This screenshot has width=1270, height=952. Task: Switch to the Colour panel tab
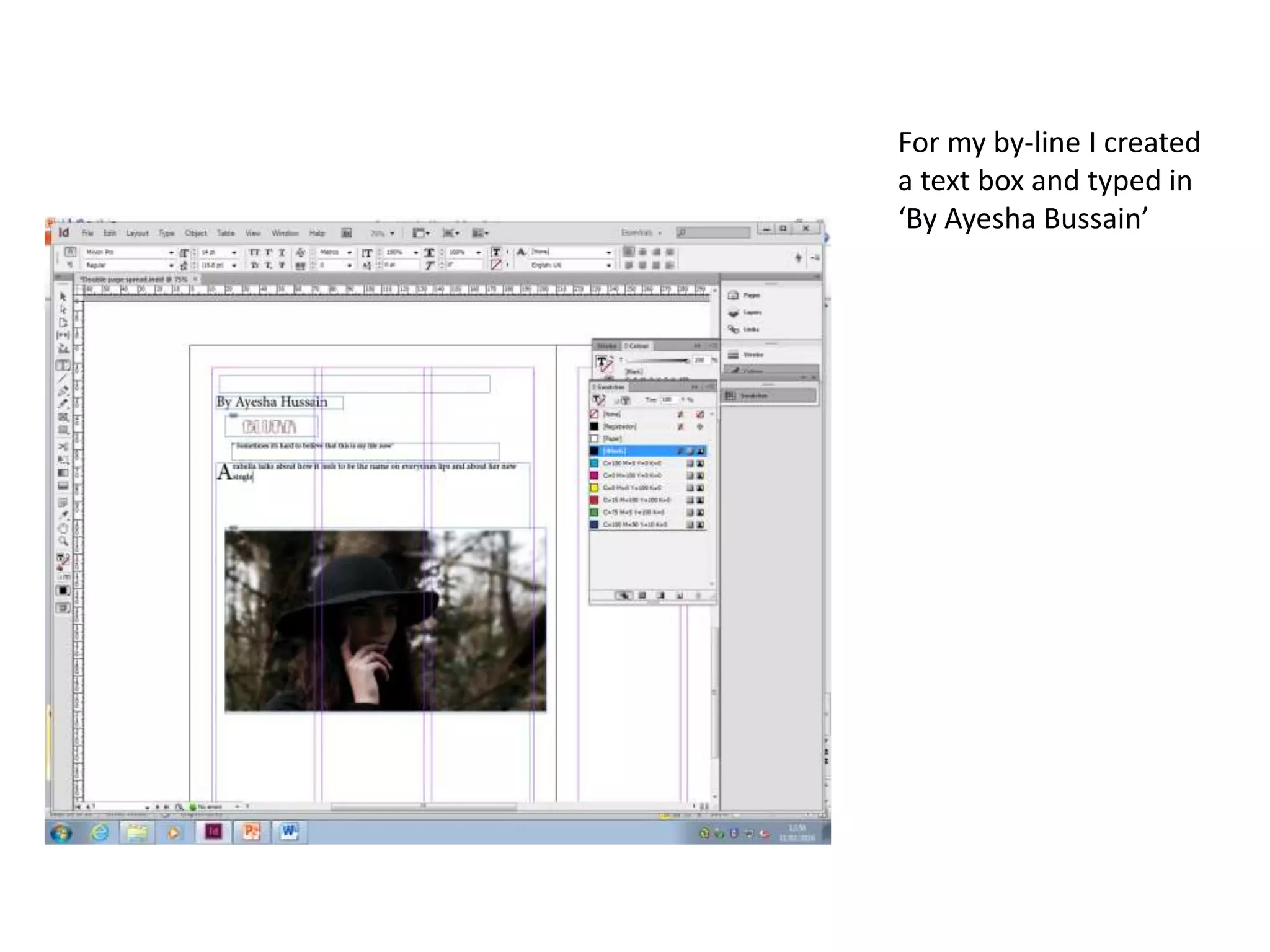(636, 346)
